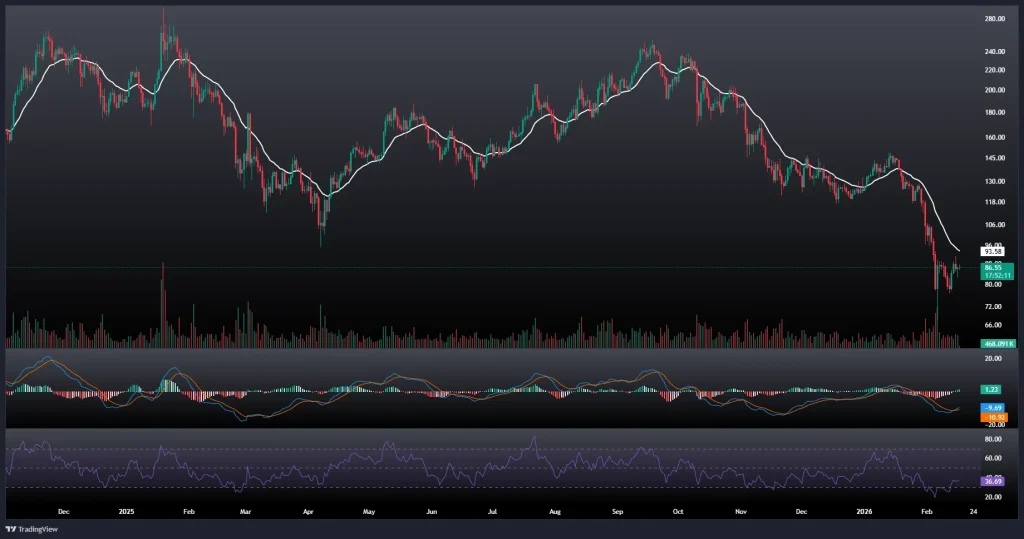Click the 24 date label on time axis
Screen dimensions: 1024x539
point(973,510)
